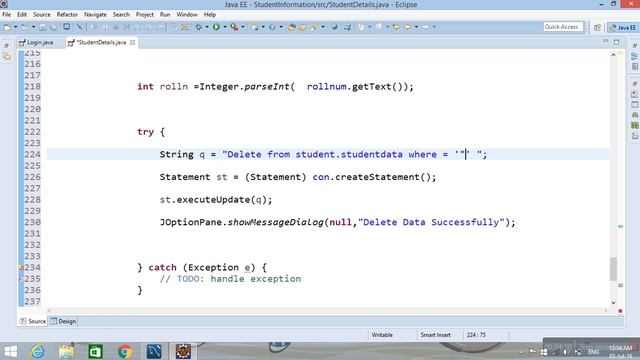Click the 'Writable' status bar entry
Screen dimensions: 640x360
tap(382, 335)
